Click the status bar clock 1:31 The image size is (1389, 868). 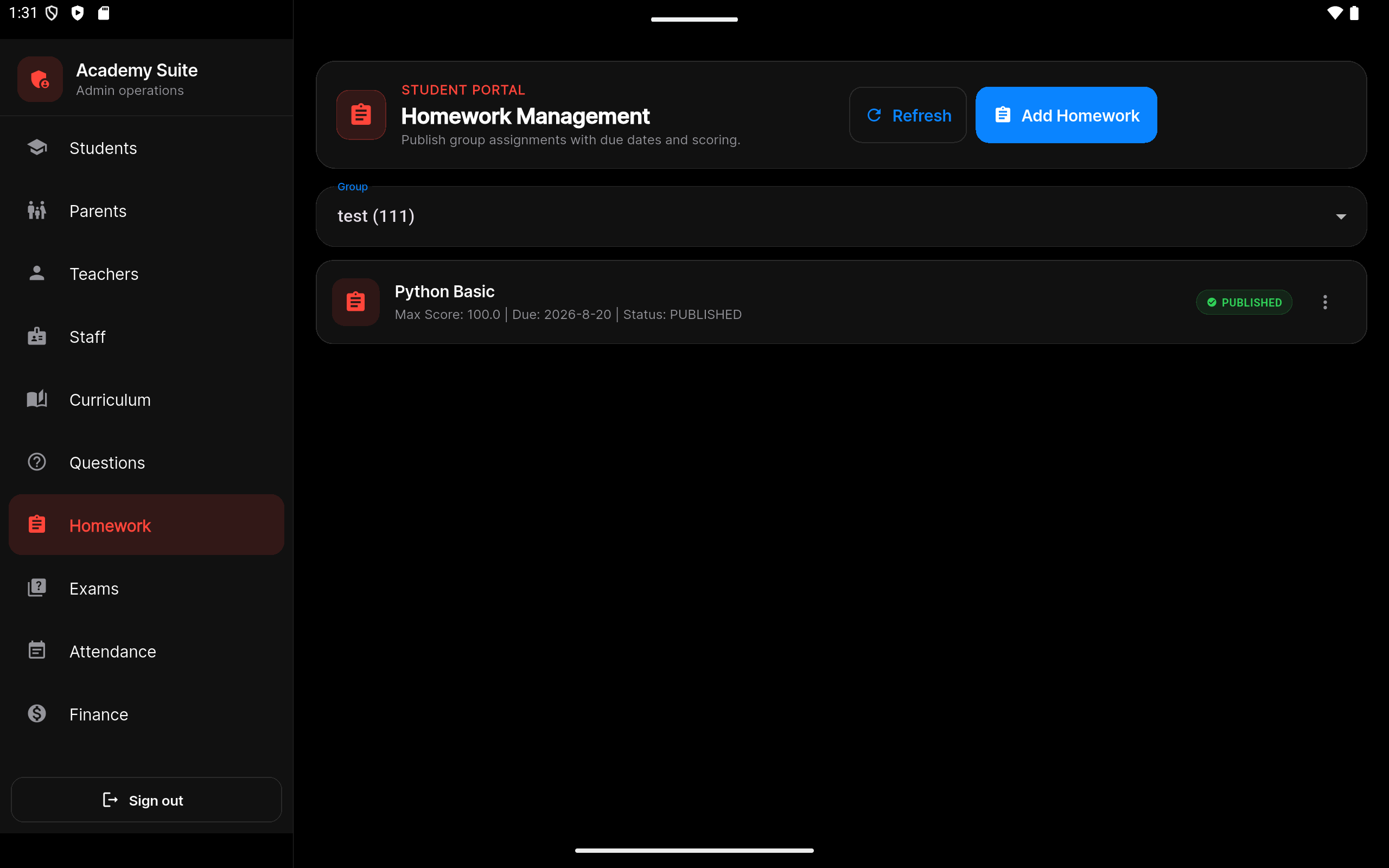point(23,12)
